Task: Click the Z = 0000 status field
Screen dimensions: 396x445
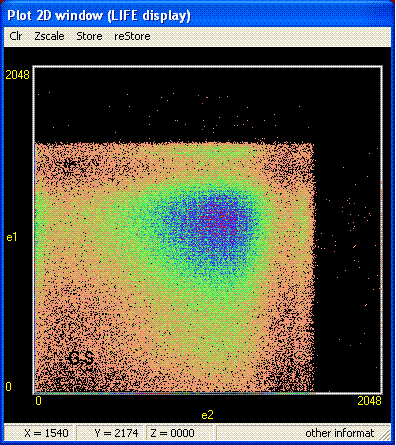Action: click(180, 433)
